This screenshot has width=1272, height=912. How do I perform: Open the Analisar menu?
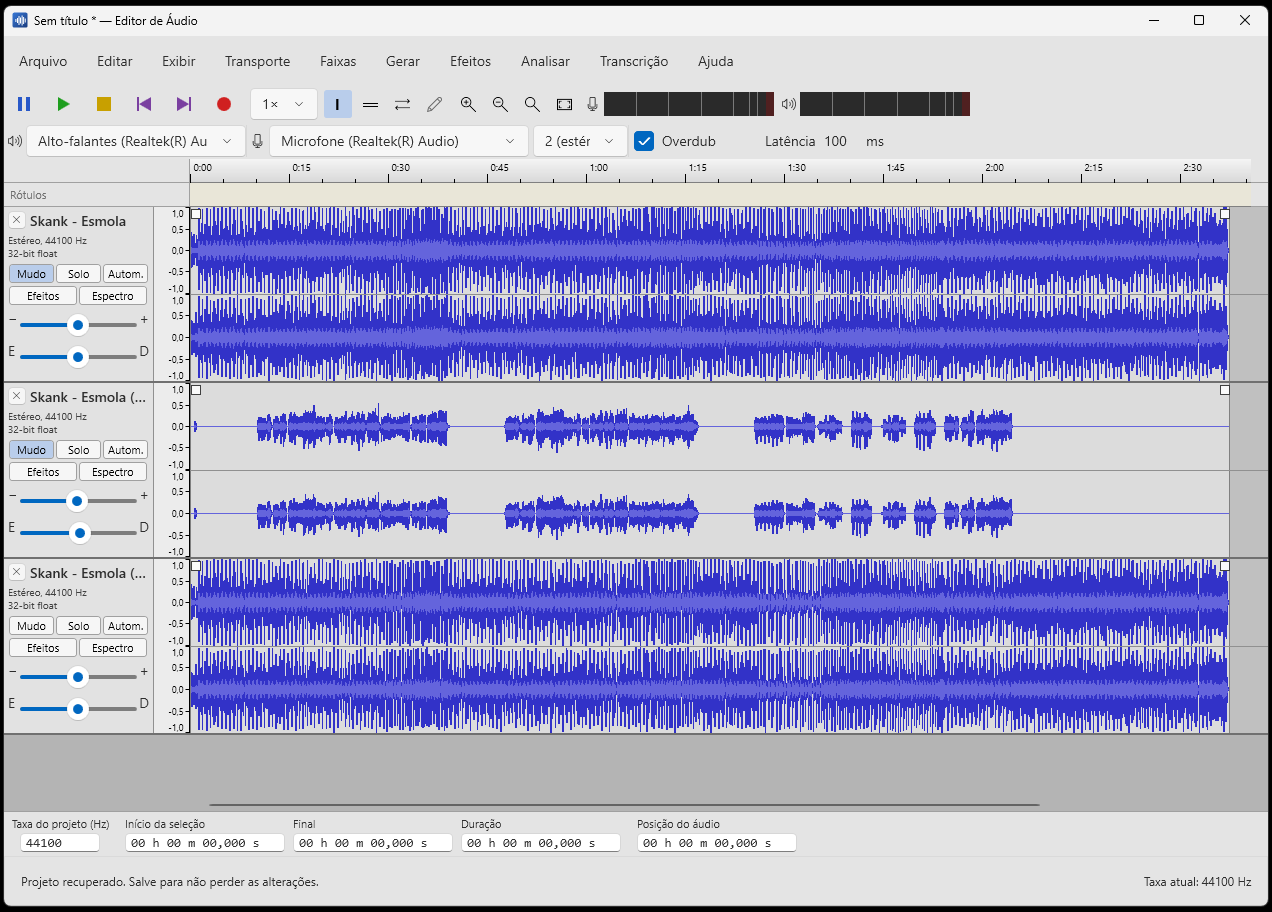coord(545,61)
